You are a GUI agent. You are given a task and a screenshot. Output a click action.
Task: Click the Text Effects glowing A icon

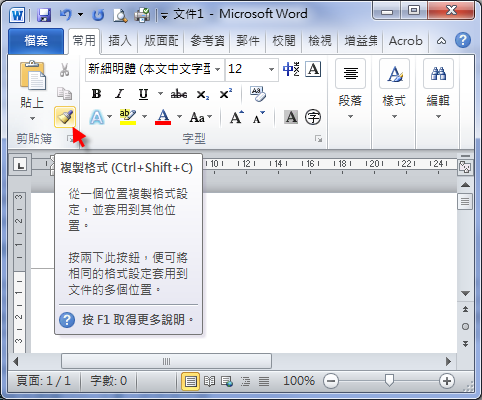97,117
